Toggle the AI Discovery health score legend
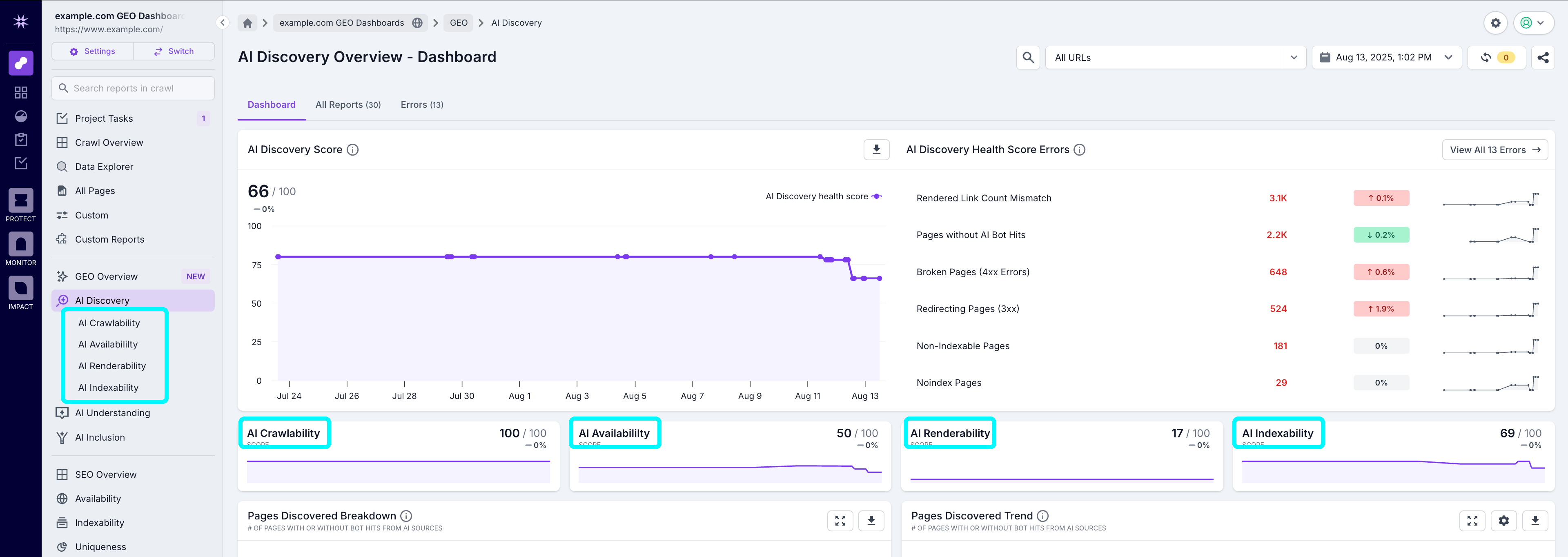1568x557 pixels. pyautogui.click(x=824, y=196)
